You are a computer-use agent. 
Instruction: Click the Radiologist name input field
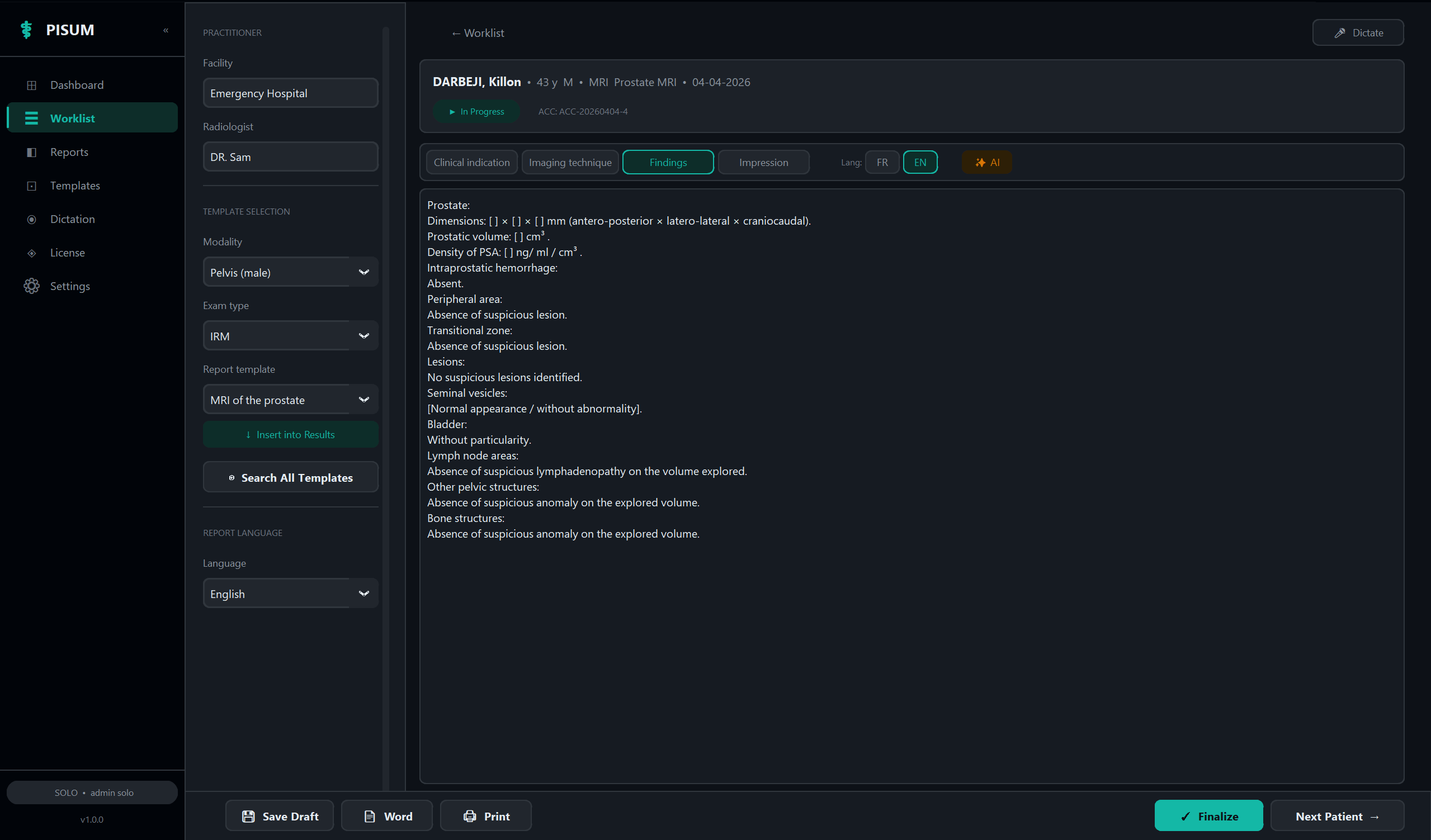[290, 156]
